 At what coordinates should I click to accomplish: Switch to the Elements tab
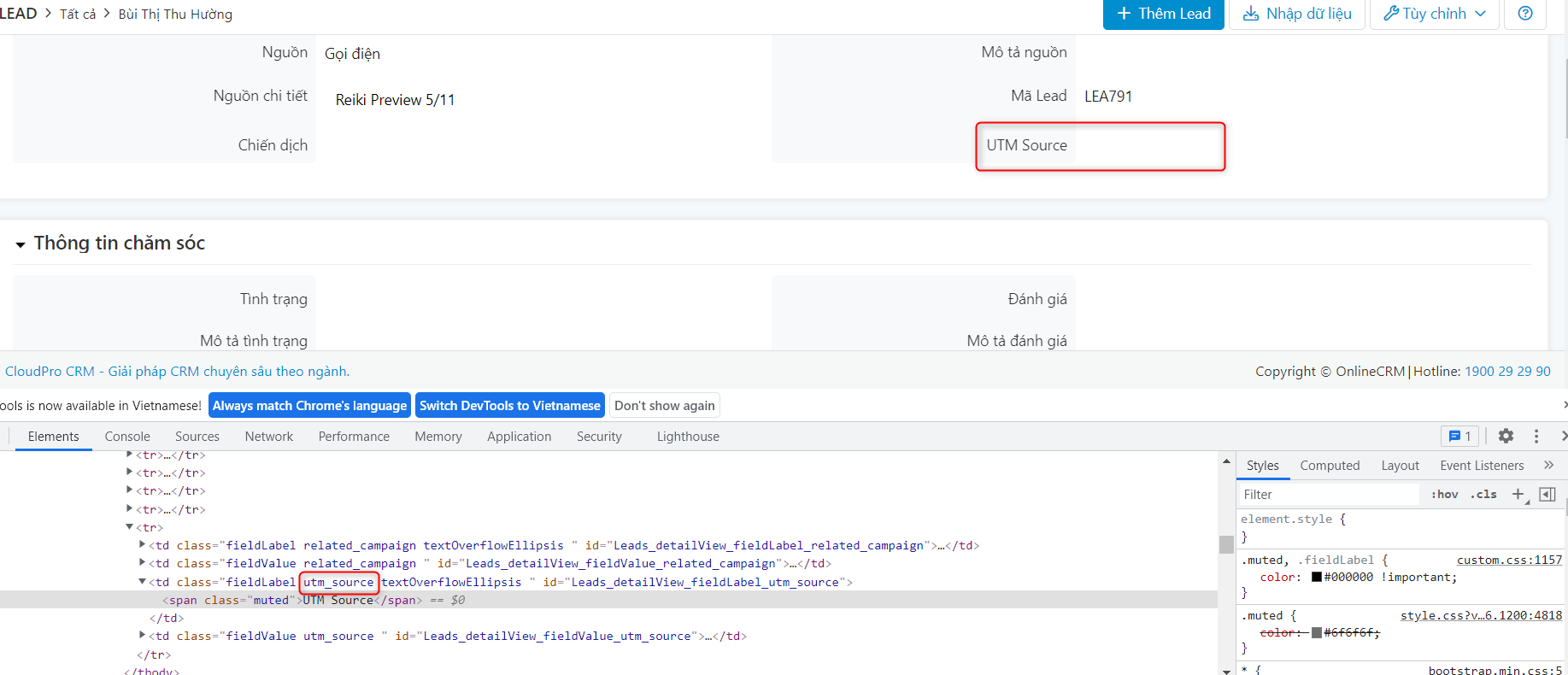tap(53, 436)
